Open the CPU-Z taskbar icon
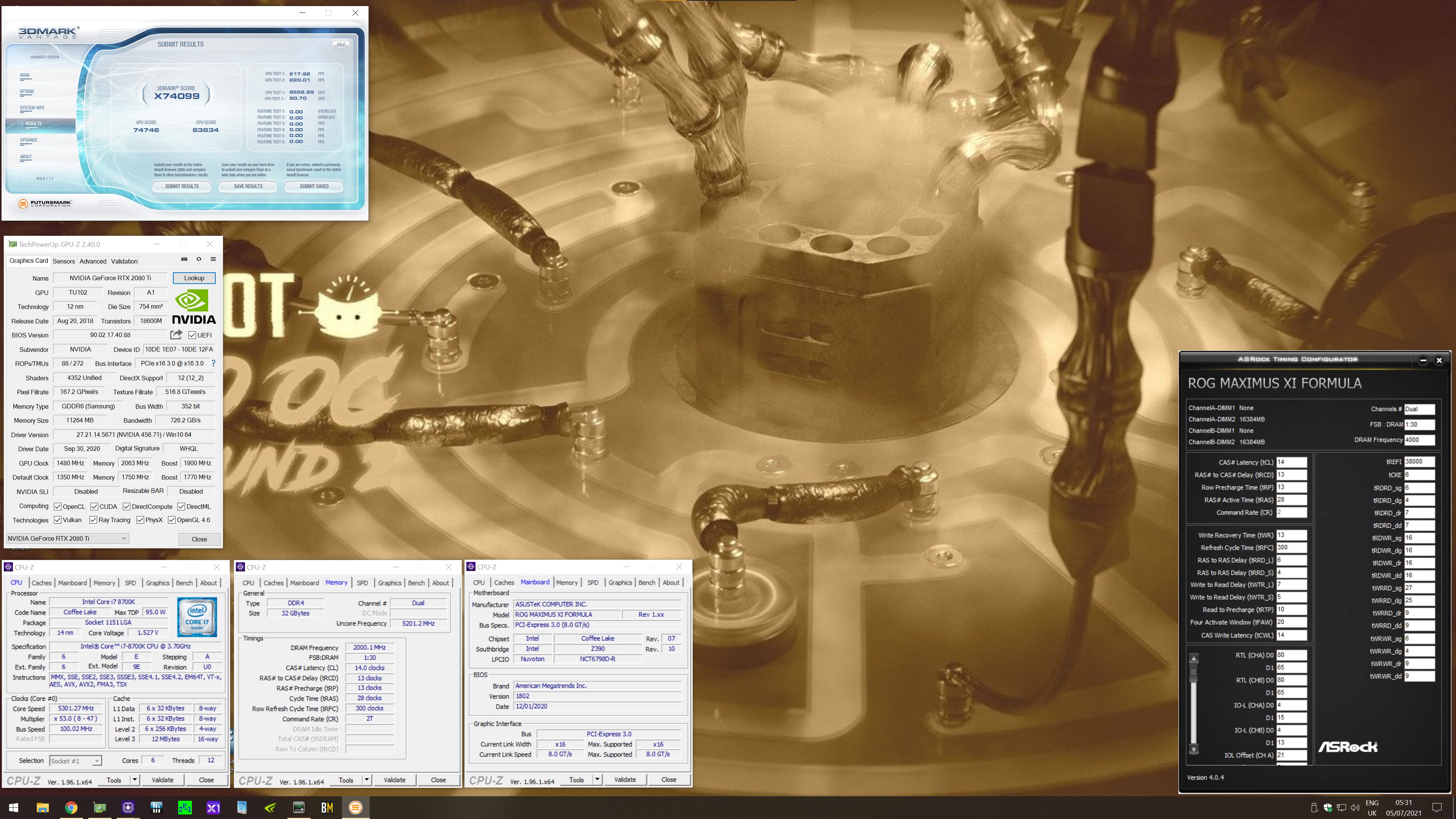The width and height of the screenshot is (1456, 819). click(x=128, y=808)
